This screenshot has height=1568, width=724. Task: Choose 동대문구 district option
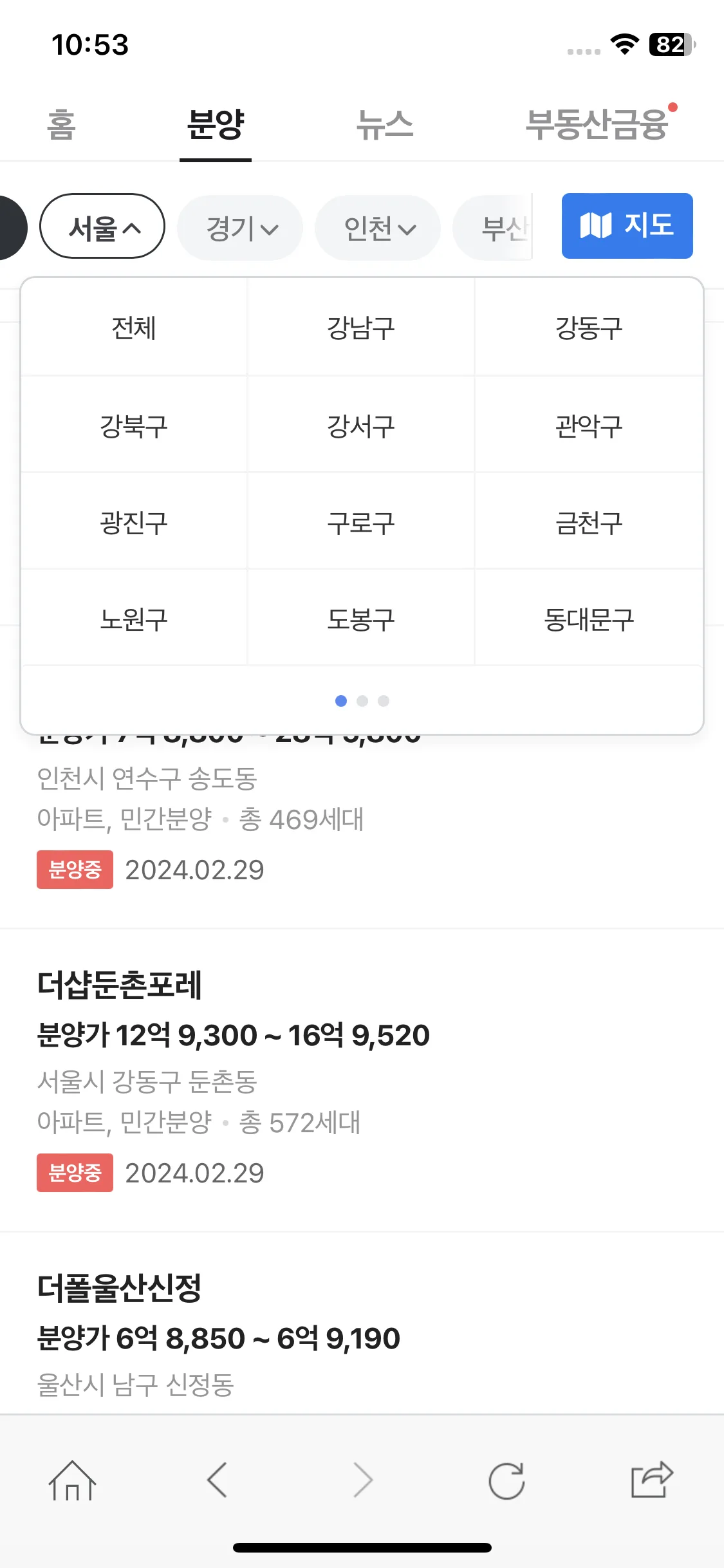click(589, 619)
